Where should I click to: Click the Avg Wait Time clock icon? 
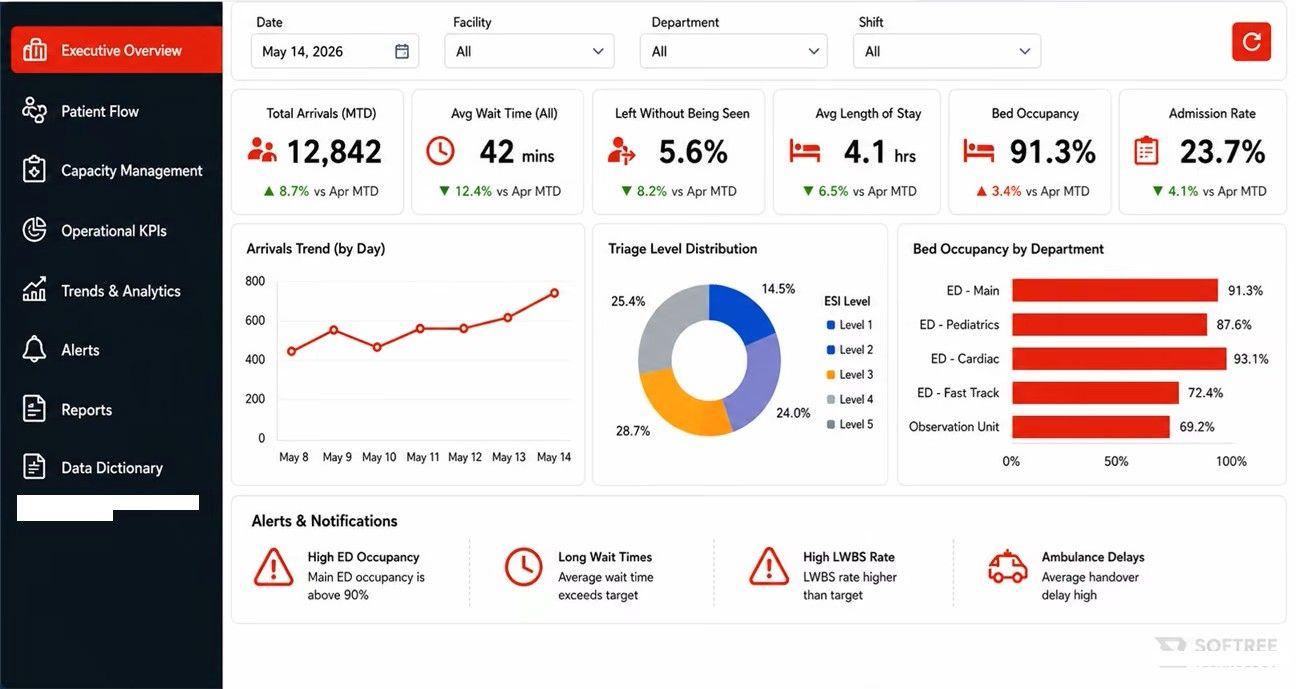440,151
